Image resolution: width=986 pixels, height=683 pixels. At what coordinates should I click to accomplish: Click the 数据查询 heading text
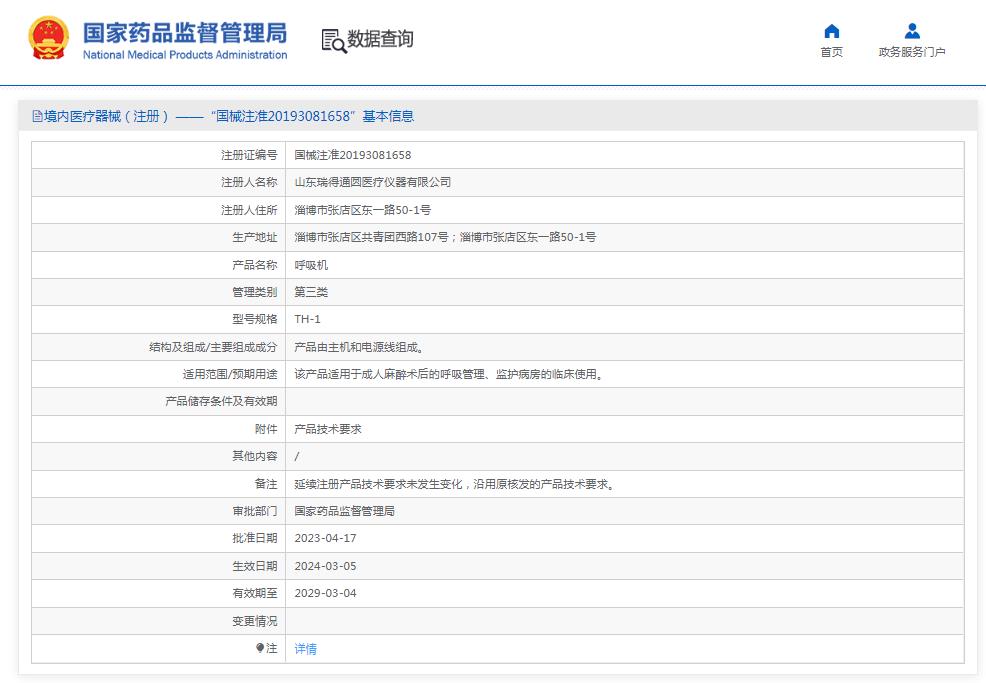(380, 39)
